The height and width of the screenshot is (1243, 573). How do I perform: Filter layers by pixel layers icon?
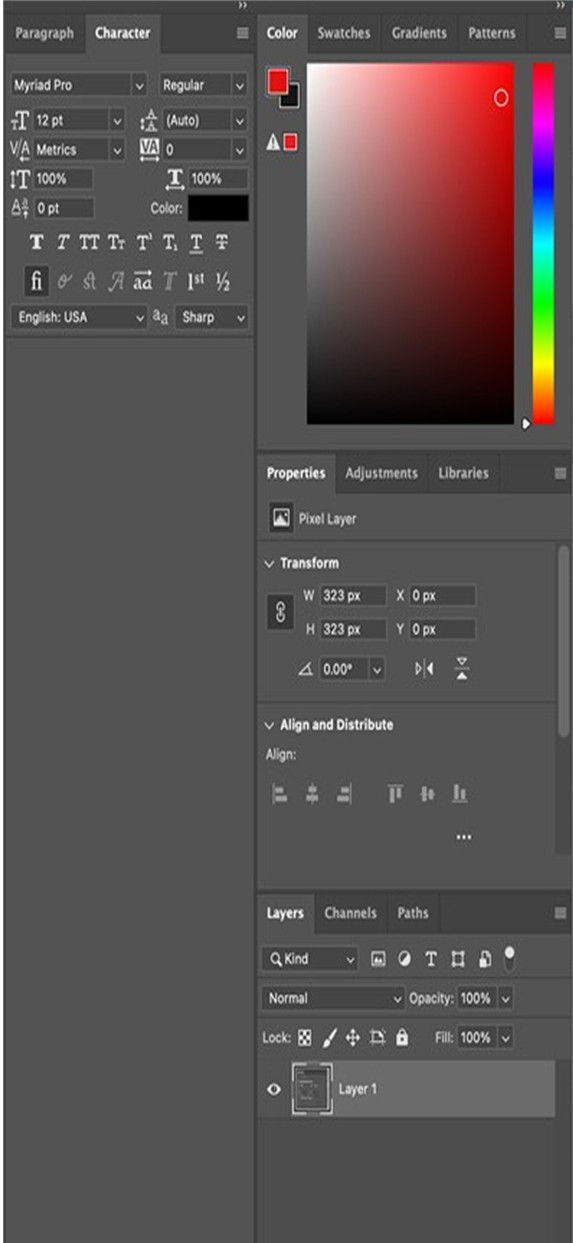378,959
